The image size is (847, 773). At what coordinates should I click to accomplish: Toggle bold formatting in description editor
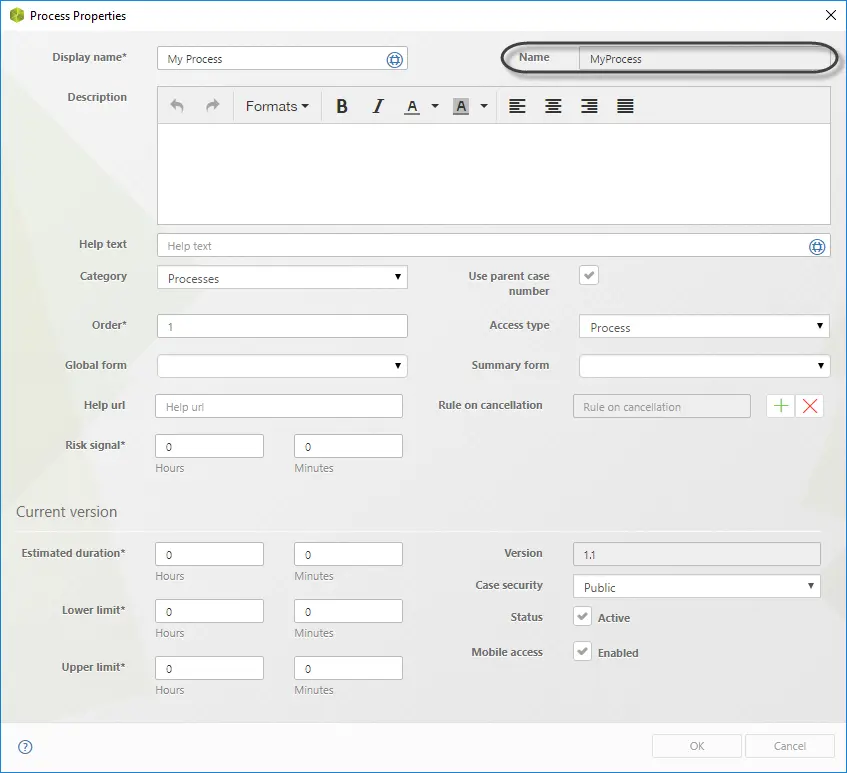coord(341,106)
